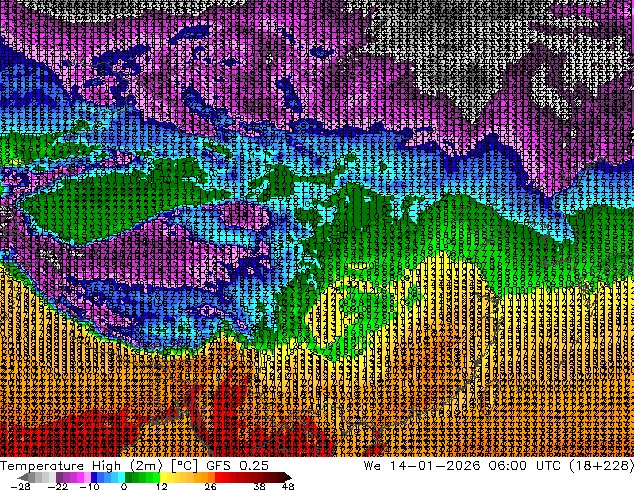
Task: Pick the dark purple swatch above -22
Action: click(59, 477)
